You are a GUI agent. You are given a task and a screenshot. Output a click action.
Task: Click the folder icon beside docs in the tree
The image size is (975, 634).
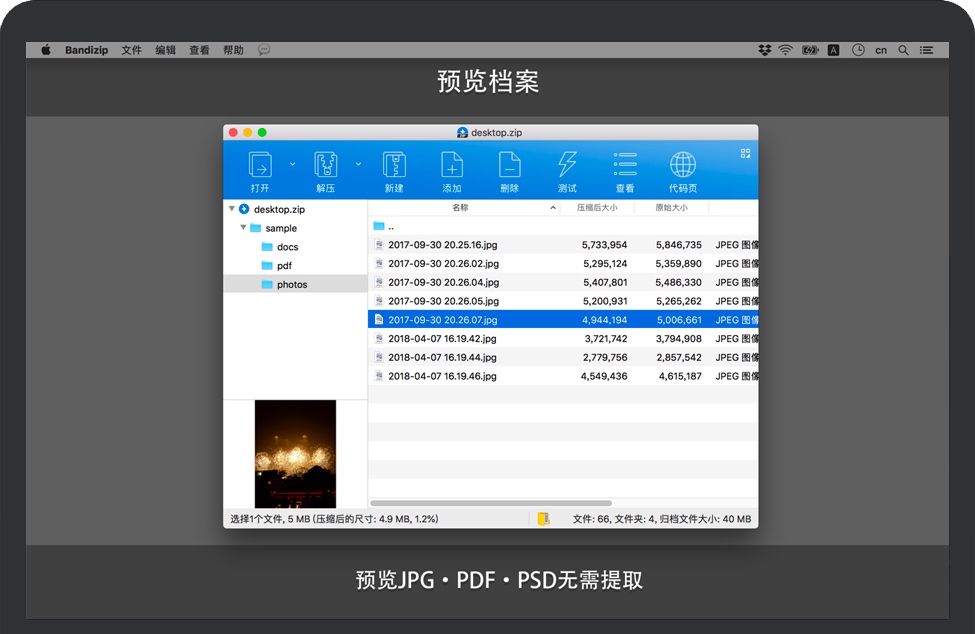click(x=267, y=247)
